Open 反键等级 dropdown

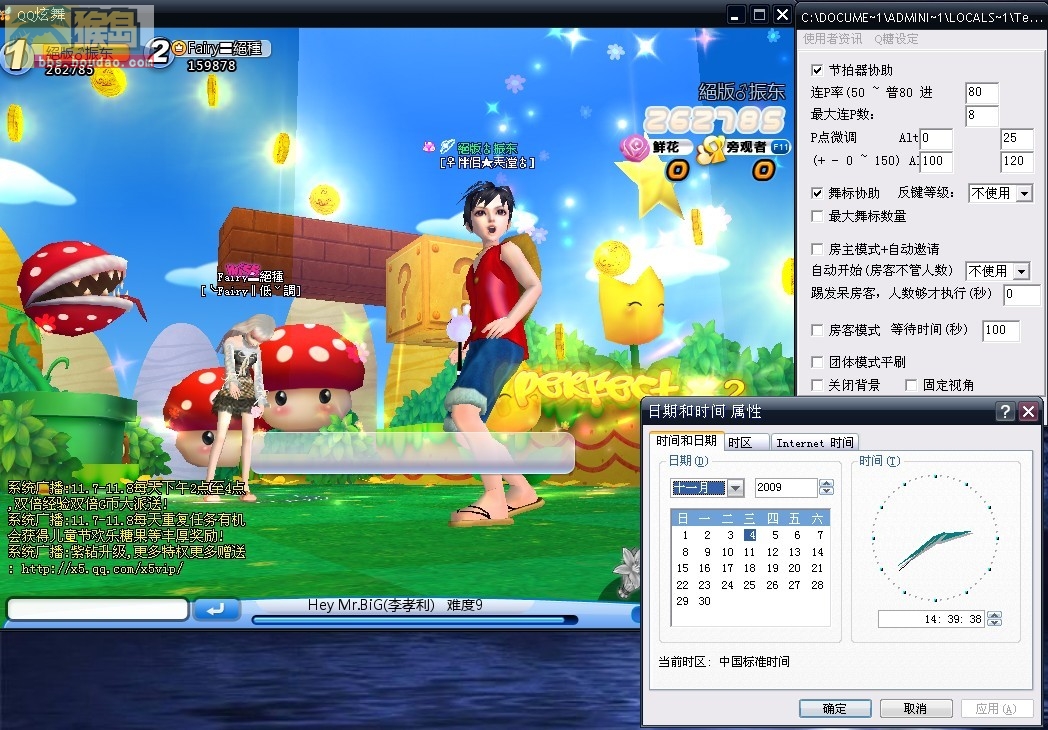(x=1025, y=194)
